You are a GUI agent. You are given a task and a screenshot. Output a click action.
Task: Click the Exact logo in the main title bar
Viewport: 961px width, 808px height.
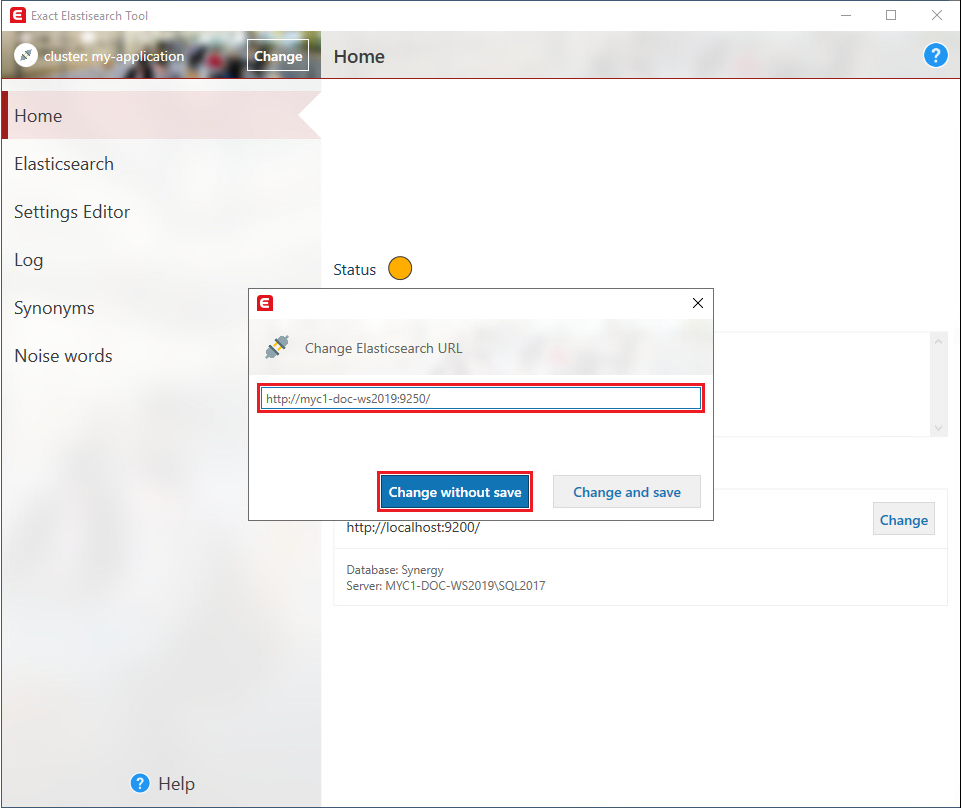pyautogui.click(x=16, y=15)
